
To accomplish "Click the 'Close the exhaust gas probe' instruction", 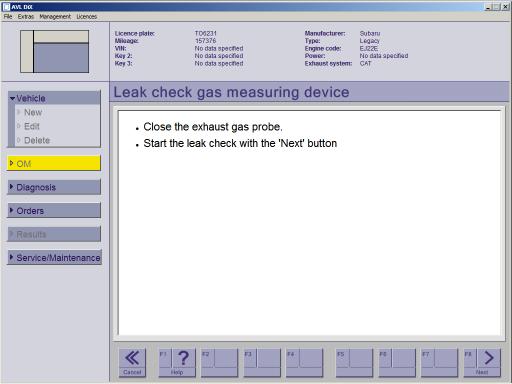I will [x=213, y=127].
